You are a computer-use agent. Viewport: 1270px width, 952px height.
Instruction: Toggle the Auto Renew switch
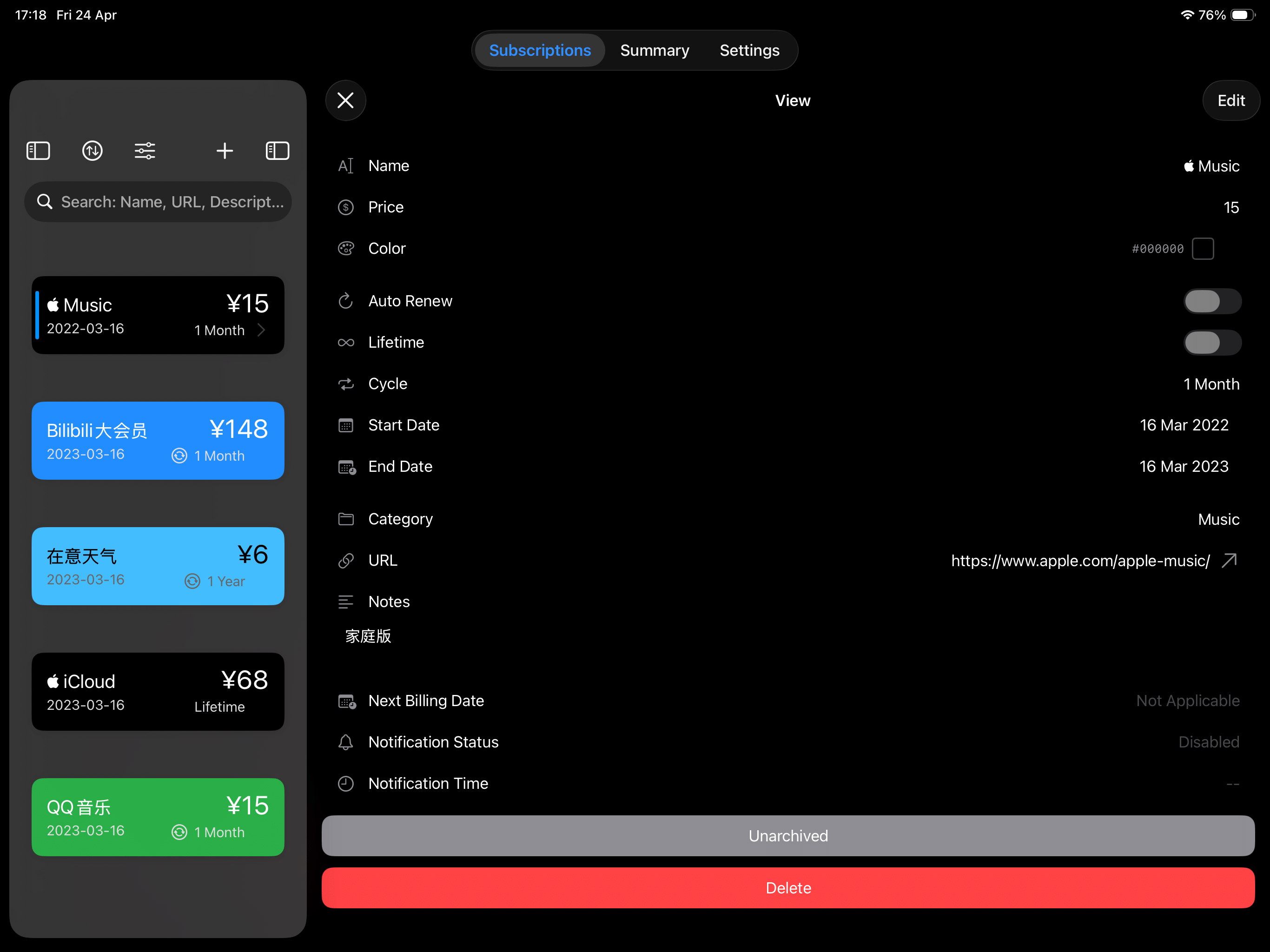click(x=1212, y=301)
